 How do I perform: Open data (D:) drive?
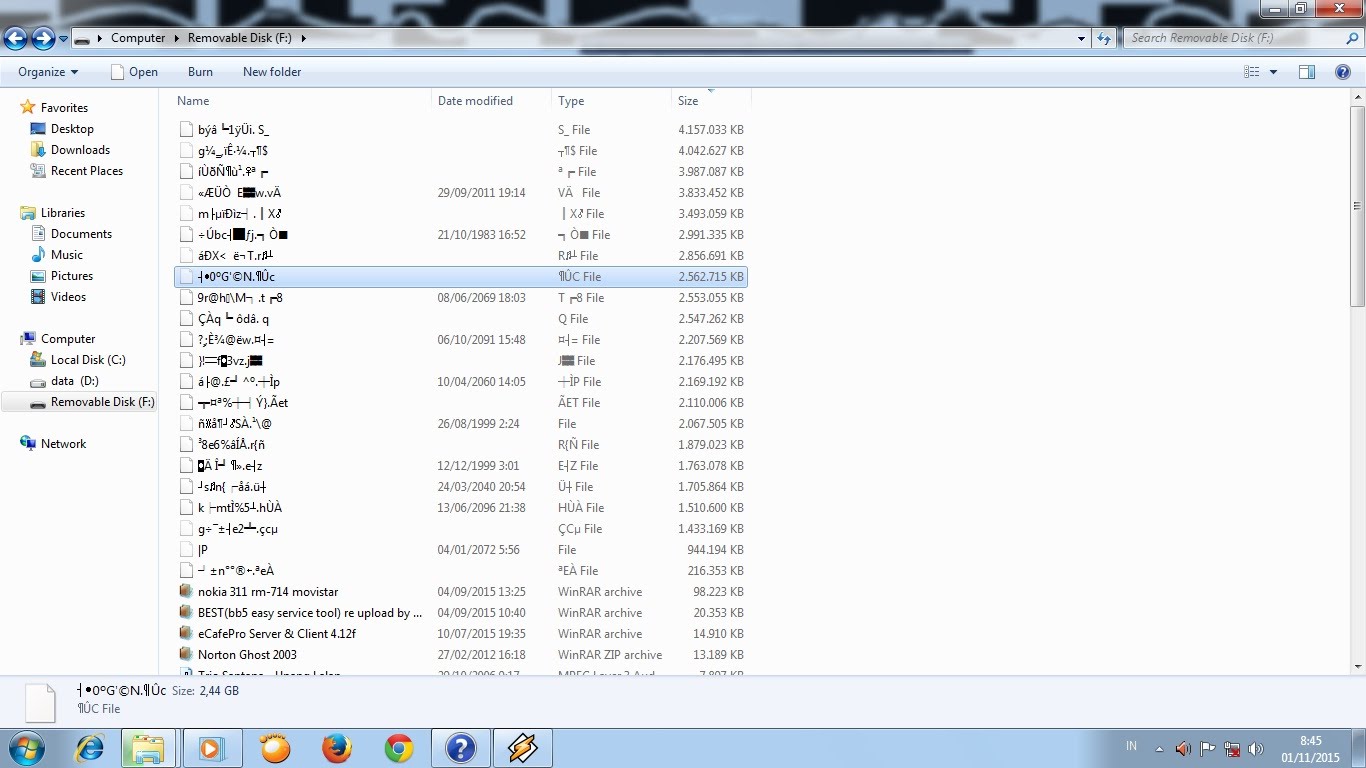75,381
